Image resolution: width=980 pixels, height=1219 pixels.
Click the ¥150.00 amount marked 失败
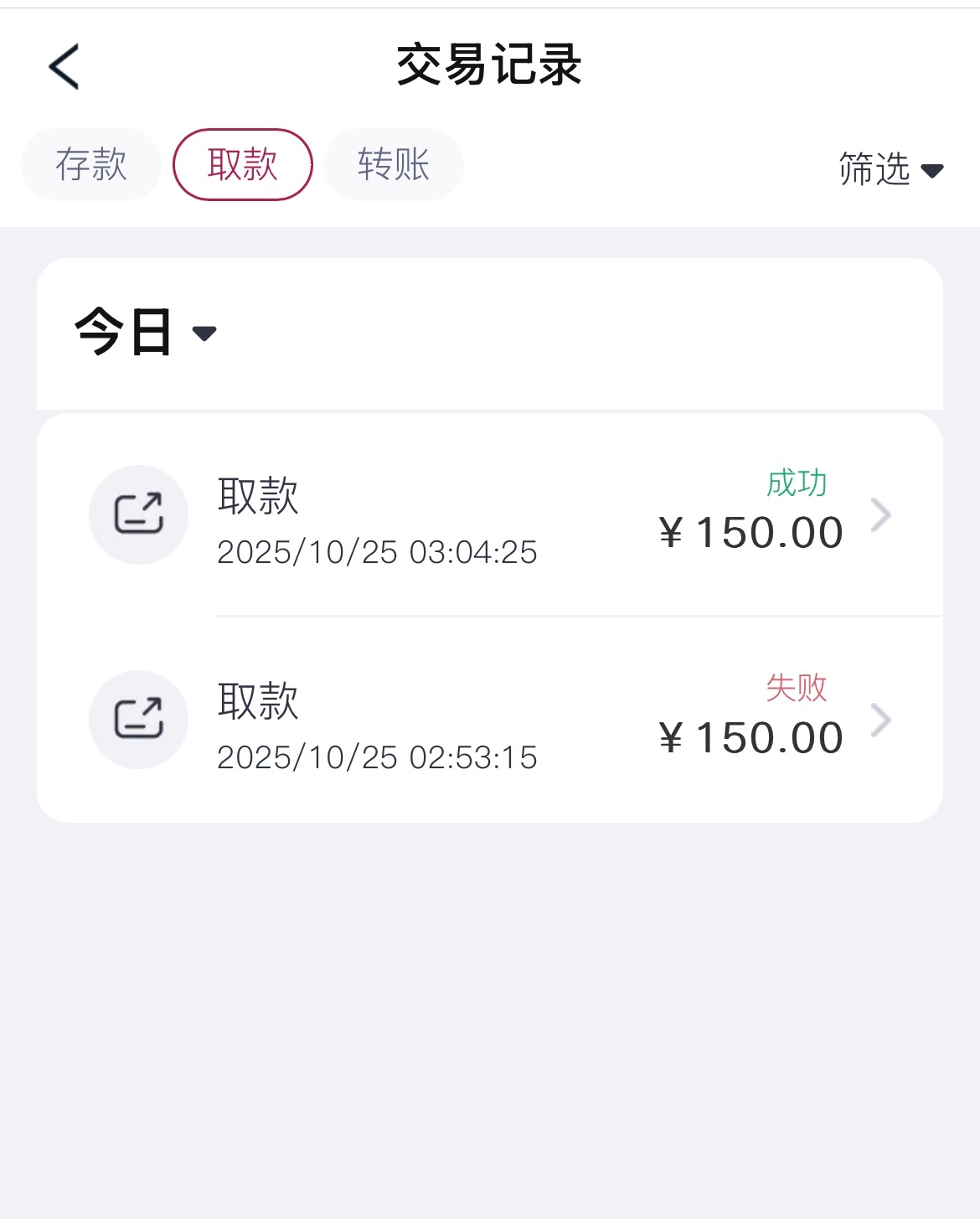[751, 738]
